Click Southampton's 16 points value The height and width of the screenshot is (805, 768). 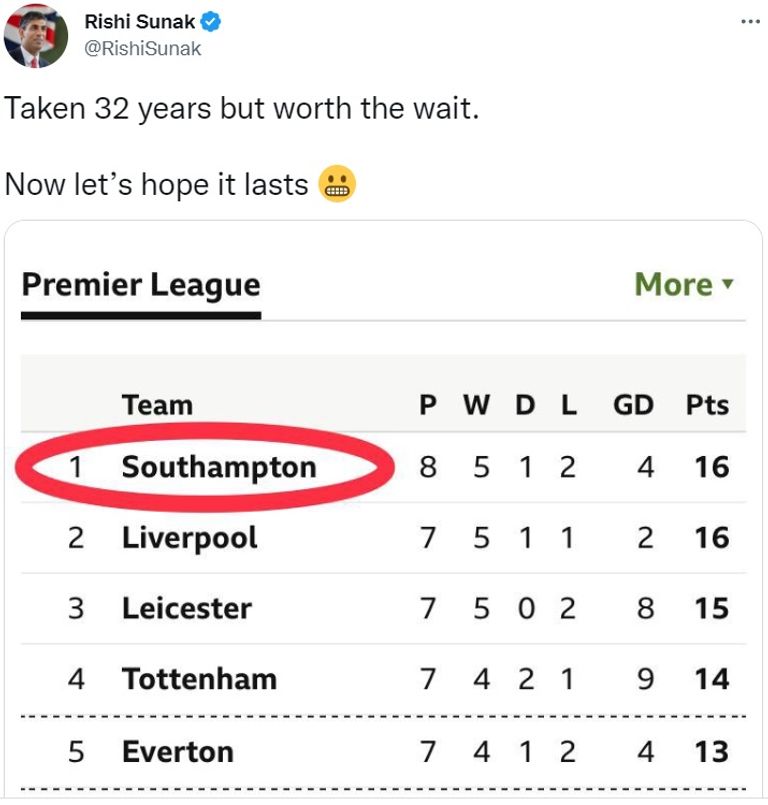(x=711, y=467)
